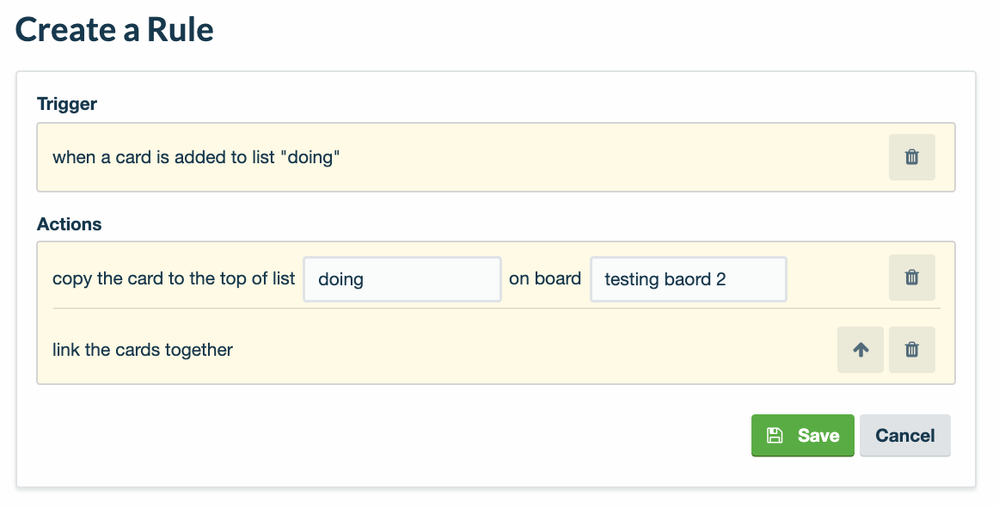
Task: Click empty yellow area right of link cards text
Action: point(530,350)
